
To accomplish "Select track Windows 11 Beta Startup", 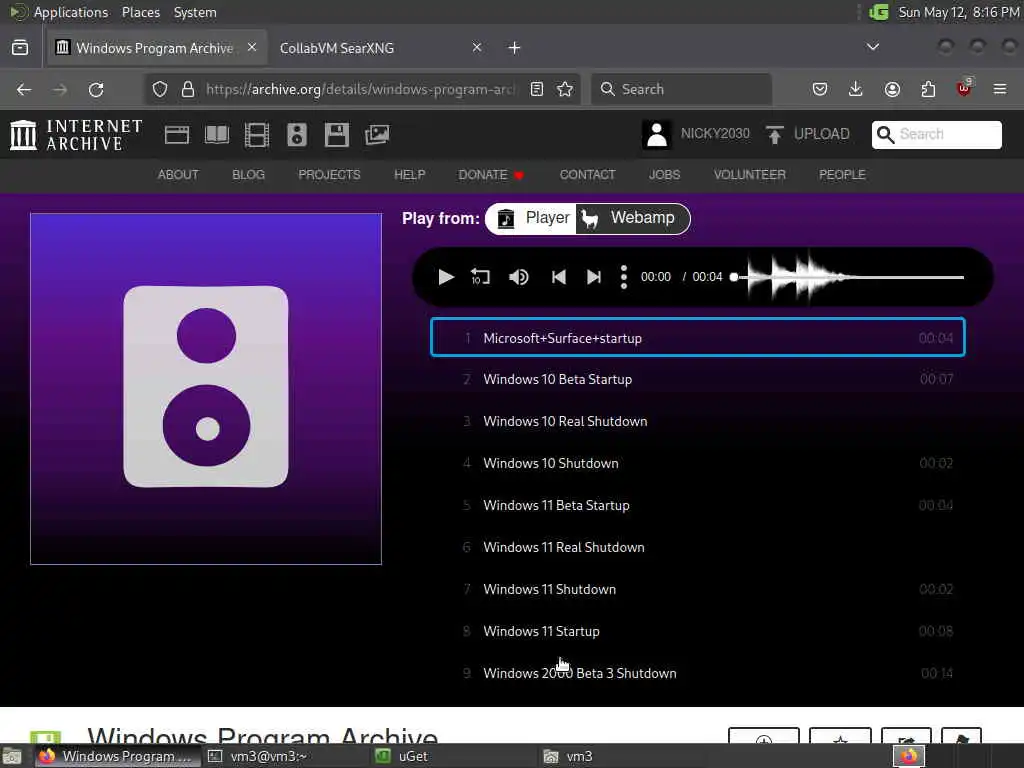I will [697, 505].
